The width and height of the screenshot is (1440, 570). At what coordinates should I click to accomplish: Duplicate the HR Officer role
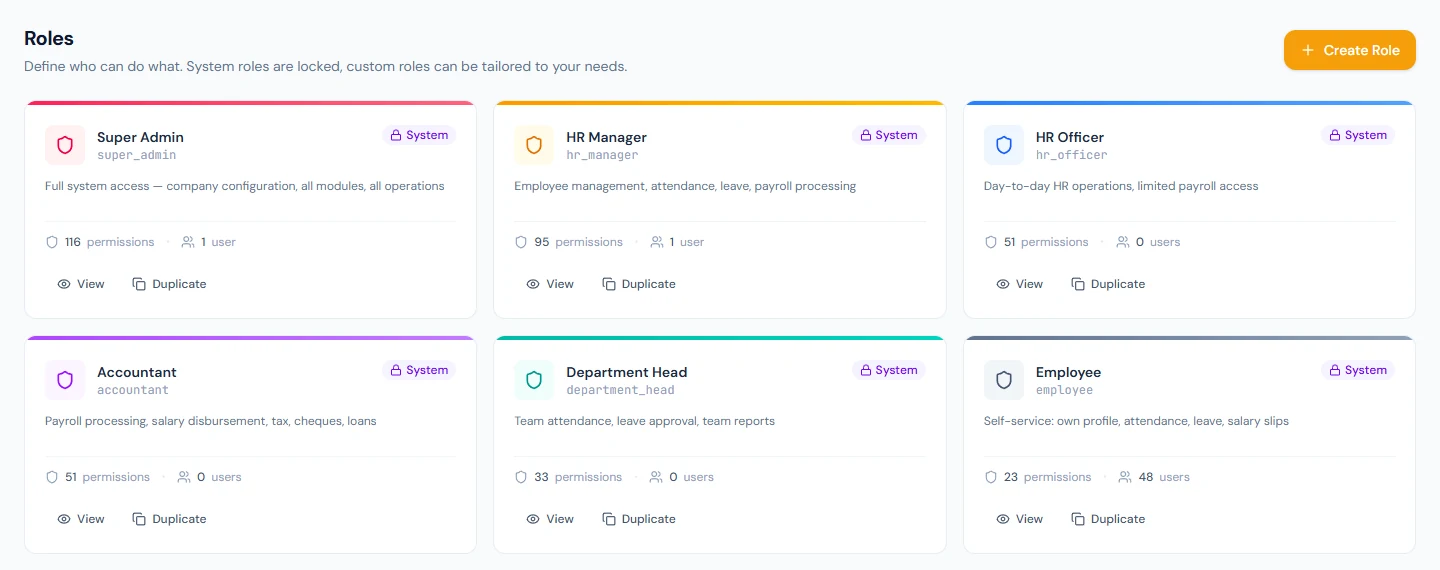tap(1108, 284)
